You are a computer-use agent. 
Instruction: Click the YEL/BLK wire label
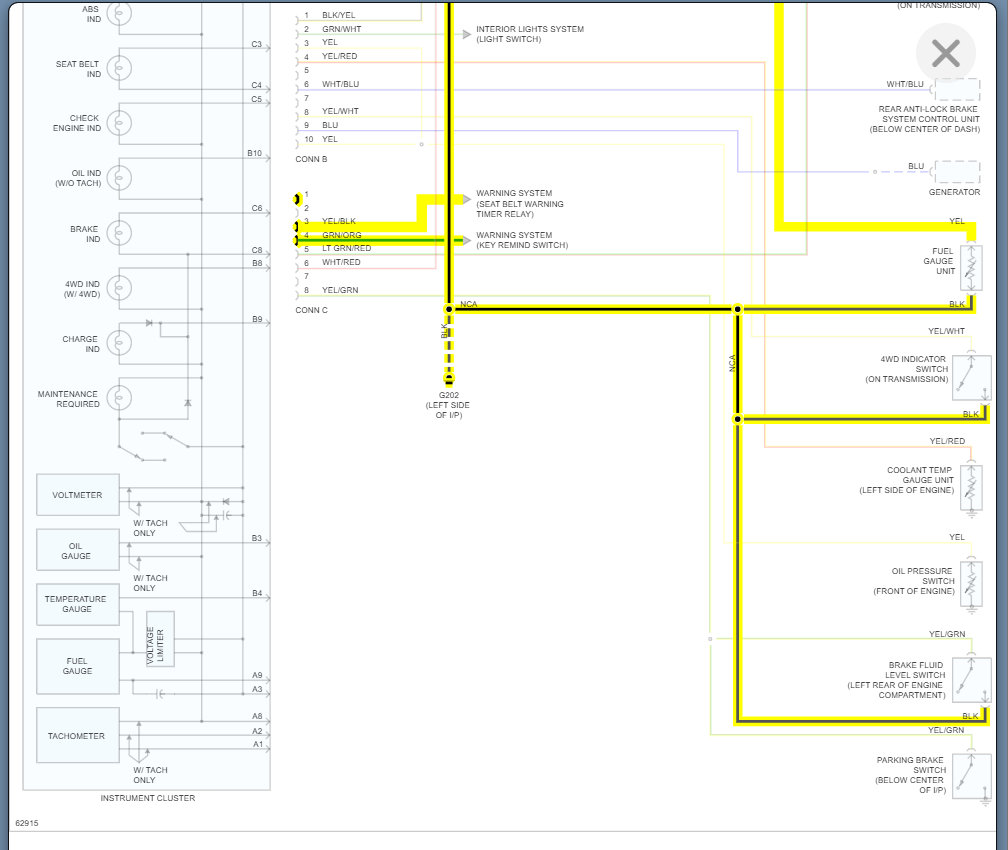tap(339, 221)
